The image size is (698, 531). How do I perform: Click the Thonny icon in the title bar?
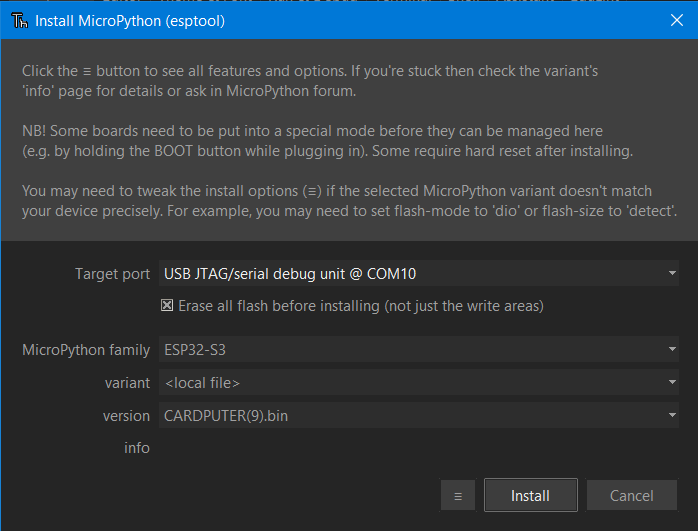coord(19,20)
